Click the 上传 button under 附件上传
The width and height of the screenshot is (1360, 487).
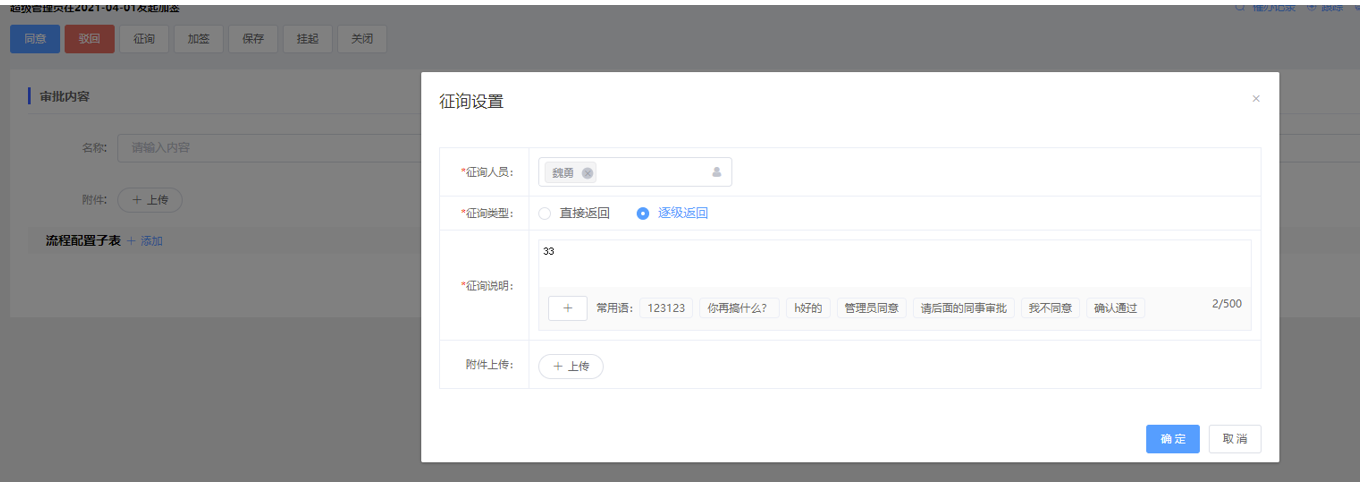[571, 366]
